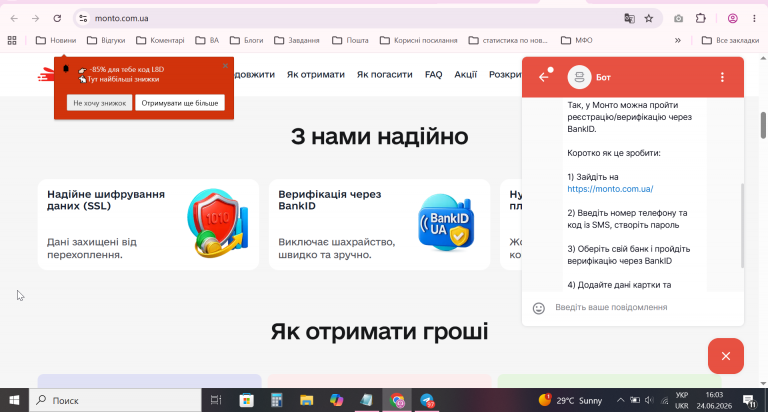The width and height of the screenshot is (768, 412).
Task: Open the Завдання bookmark folder
Action: 297,40
